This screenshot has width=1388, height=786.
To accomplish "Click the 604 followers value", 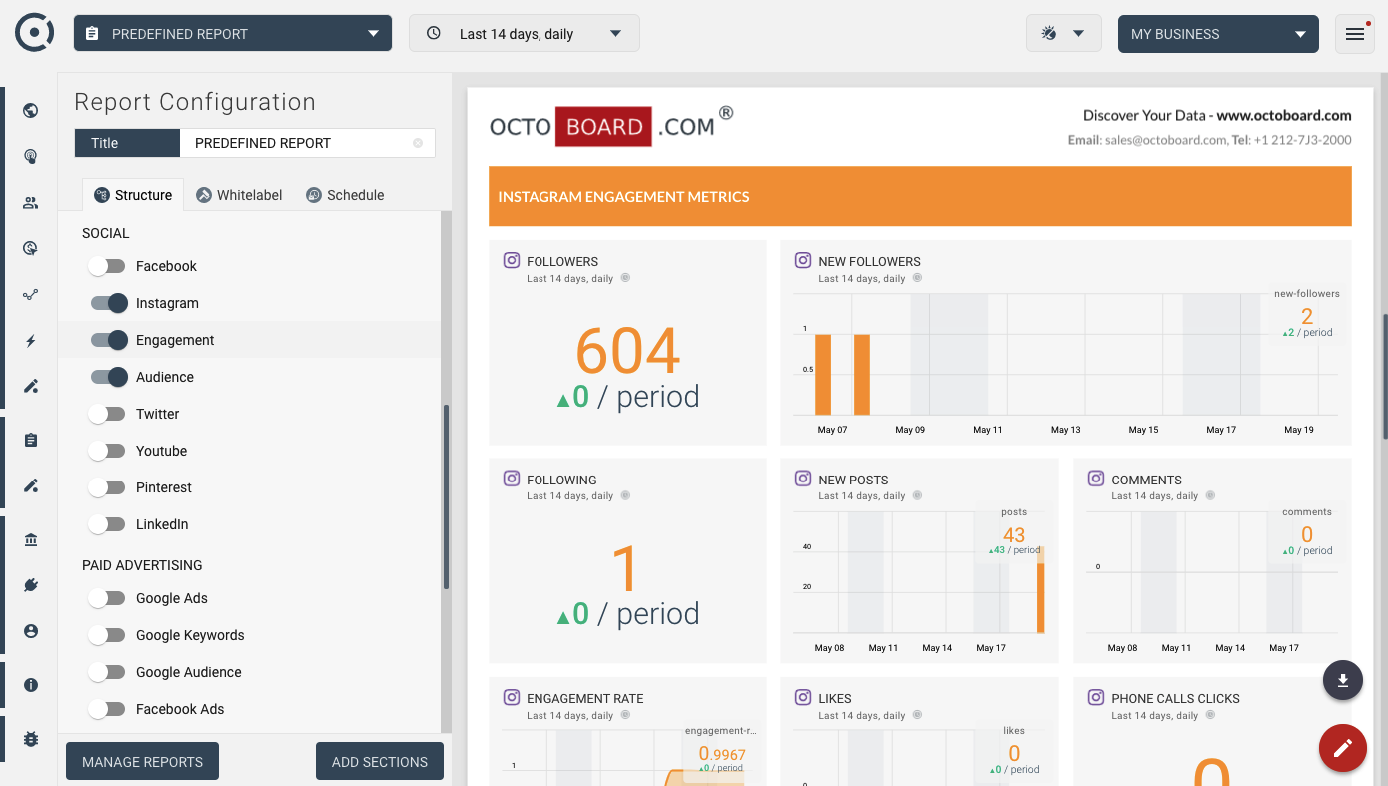I will coord(628,350).
